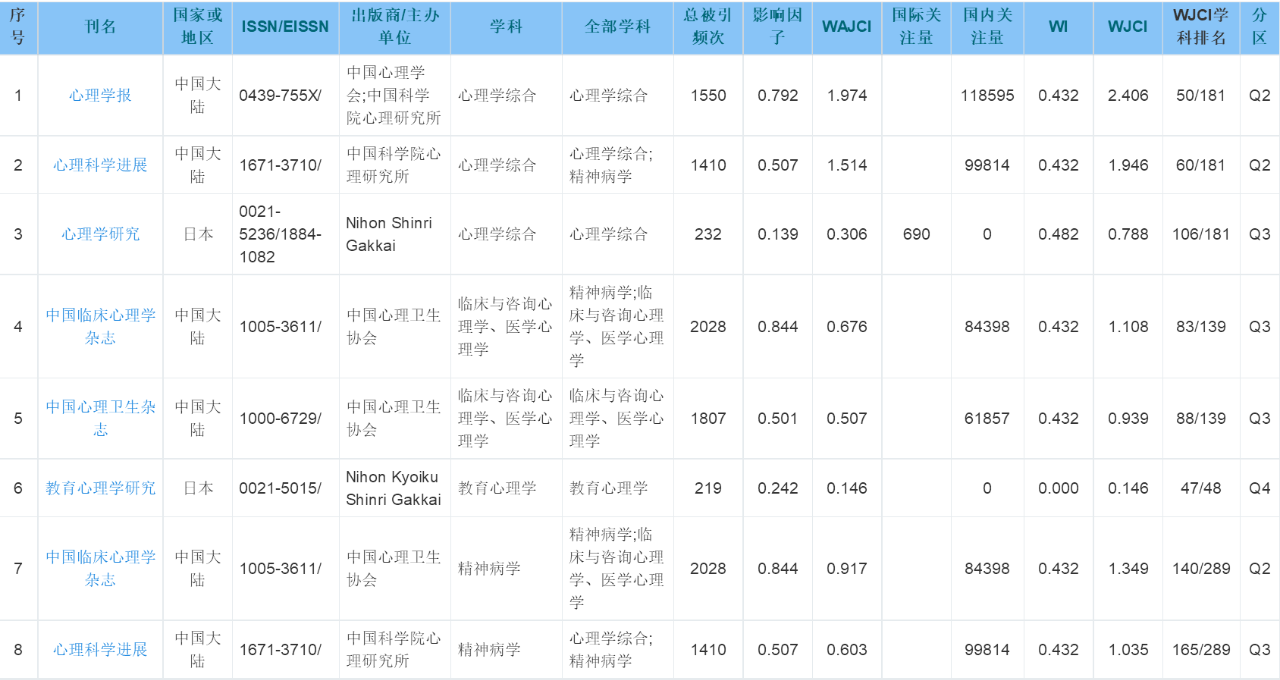
Task: Click the Nihon Shinri Gakkai publisher cell
Action: pos(389,234)
